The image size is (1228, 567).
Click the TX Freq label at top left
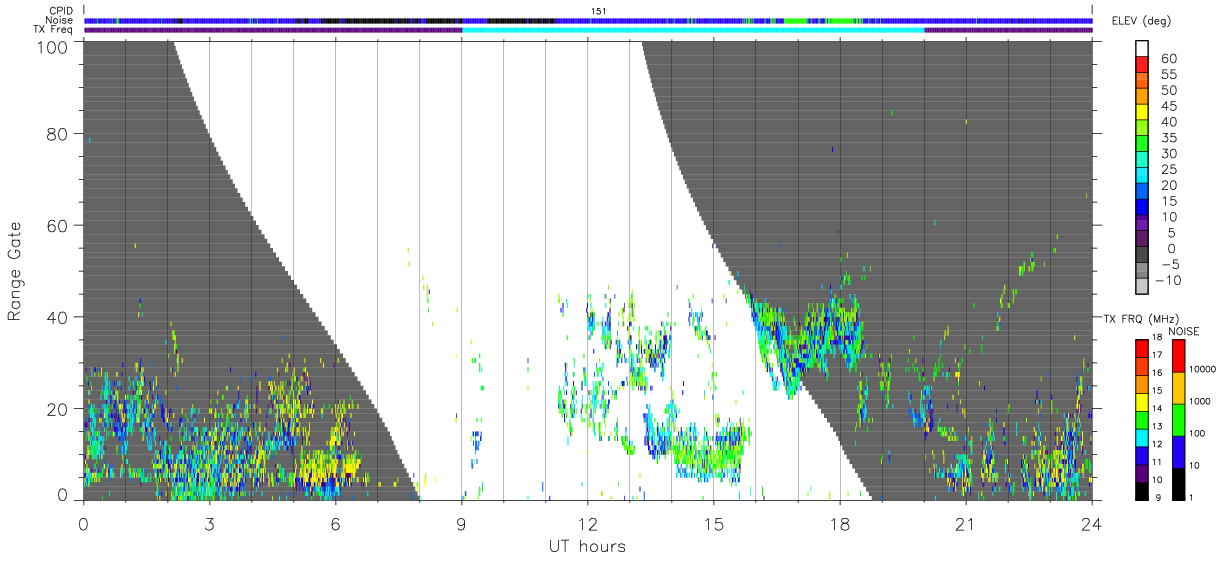[x=55, y=30]
